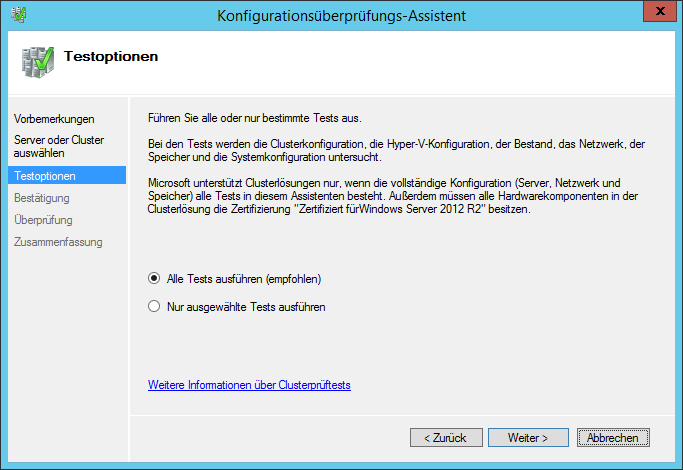Click the Zusammenfassung step in sidebar
Viewport: 683px width, 470px height.
click(58, 242)
